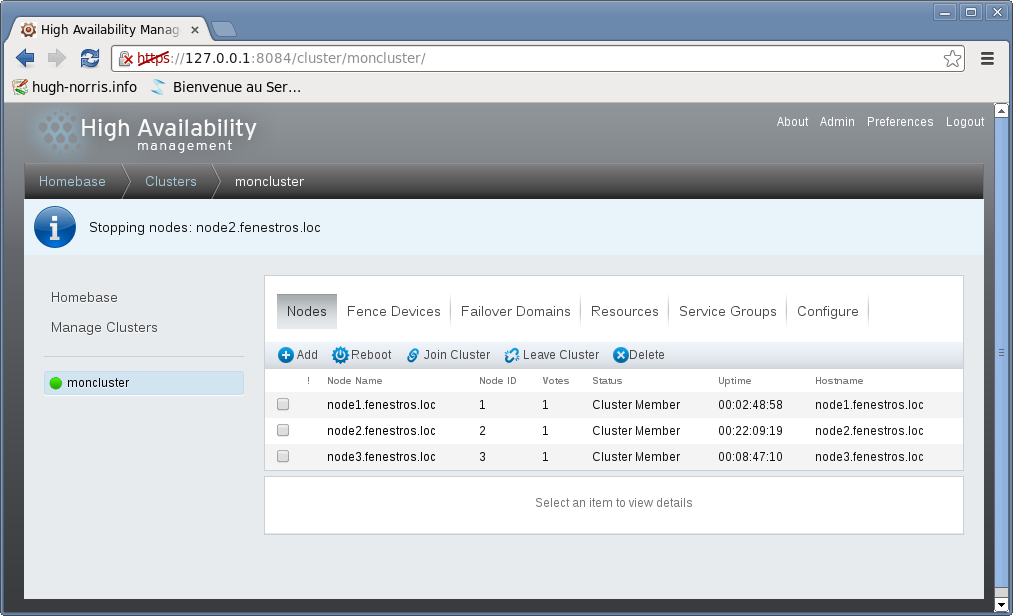Bookmark this page with star icon
1013x616 pixels.
click(x=952, y=58)
